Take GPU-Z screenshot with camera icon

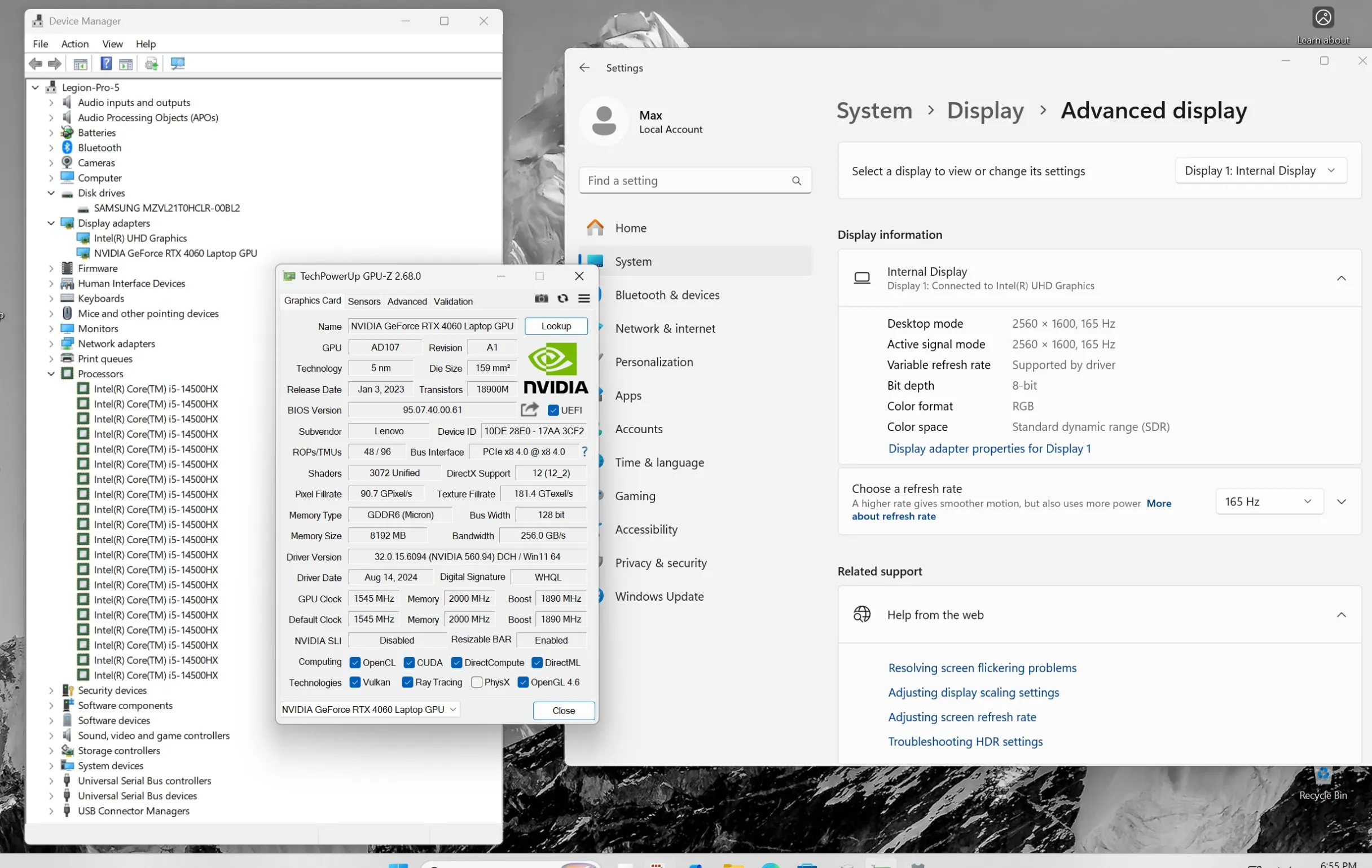pyautogui.click(x=540, y=298)
